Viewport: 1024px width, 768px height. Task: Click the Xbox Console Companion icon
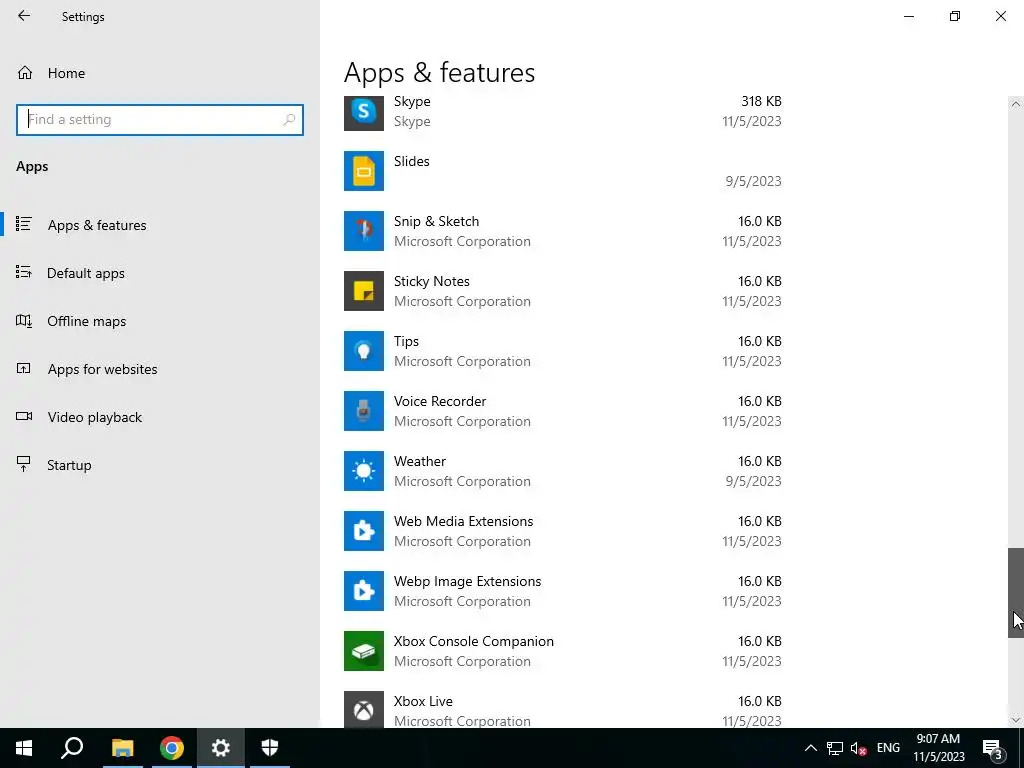click(364, 652)
